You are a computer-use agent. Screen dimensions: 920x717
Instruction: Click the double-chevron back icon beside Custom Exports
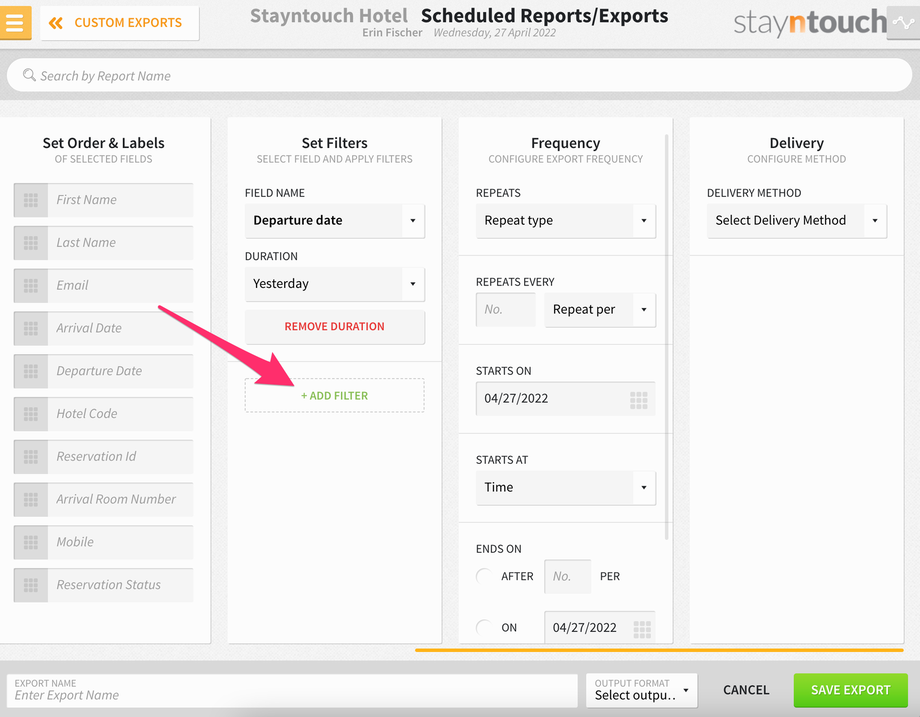56,23
